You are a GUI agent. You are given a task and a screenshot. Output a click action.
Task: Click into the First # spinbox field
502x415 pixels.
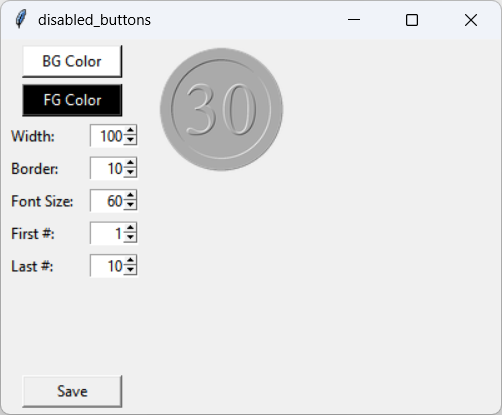click(x=107, y=233)
